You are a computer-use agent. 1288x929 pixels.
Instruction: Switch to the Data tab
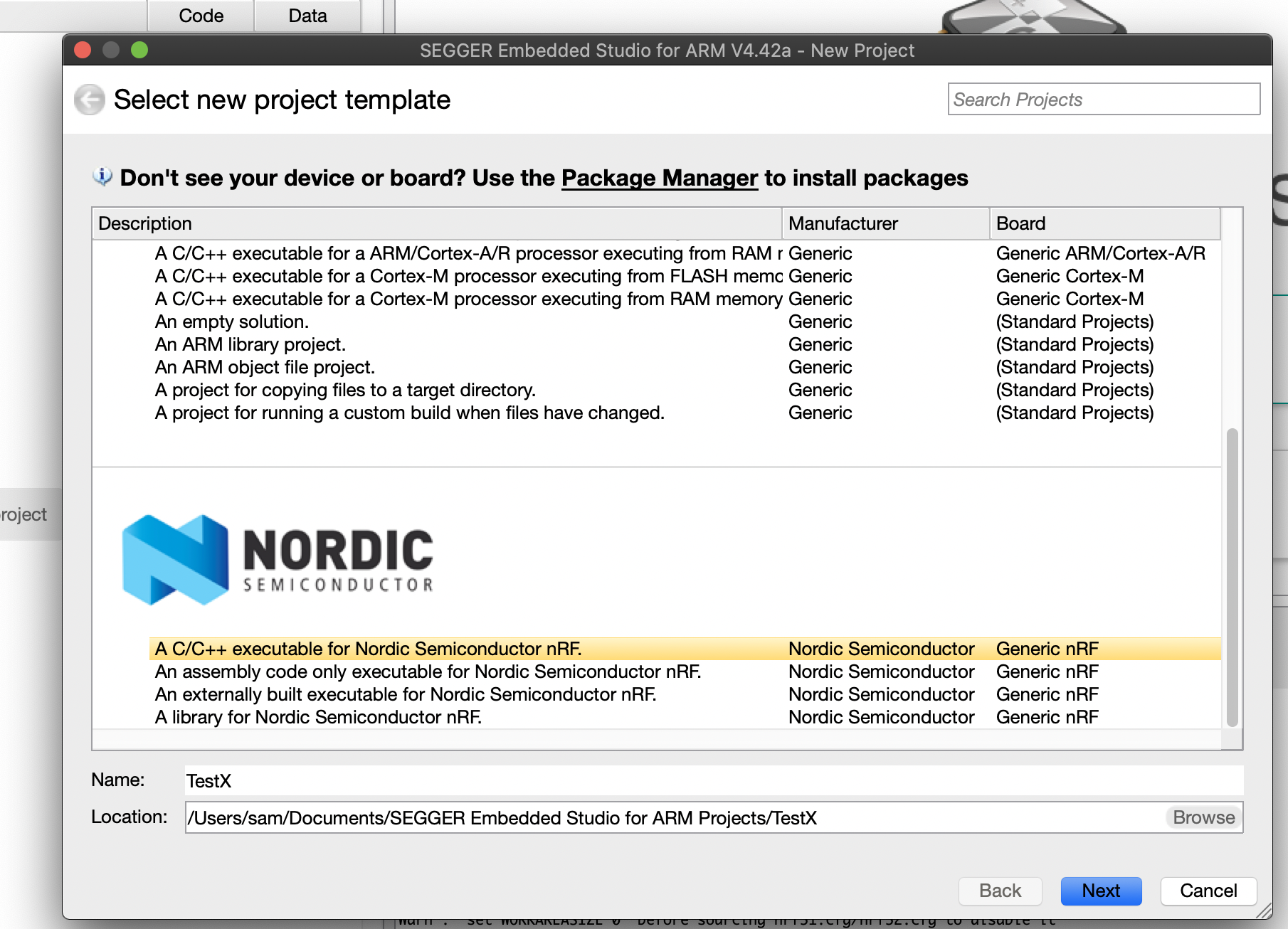307,16
